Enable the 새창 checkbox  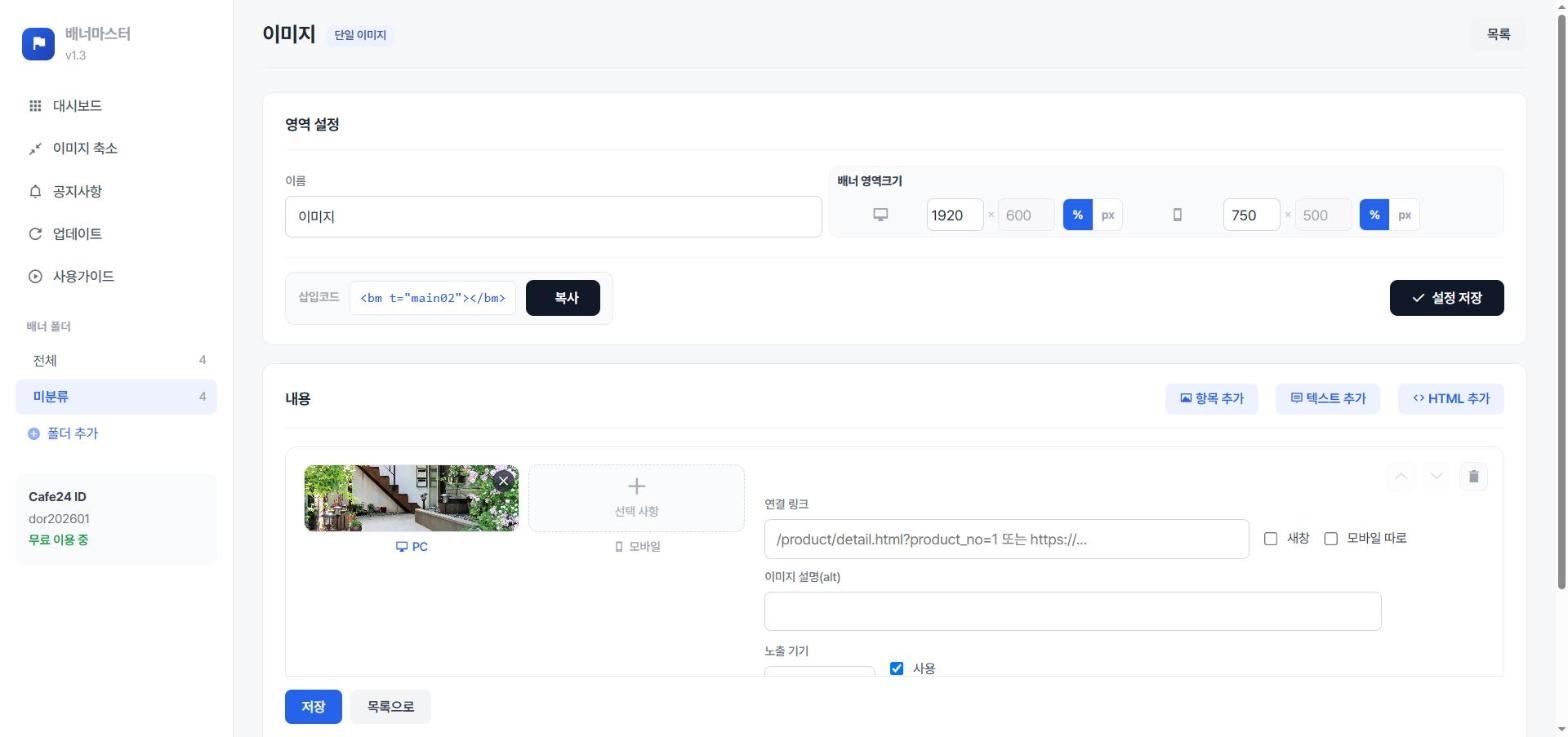[x=1271, y=539]
